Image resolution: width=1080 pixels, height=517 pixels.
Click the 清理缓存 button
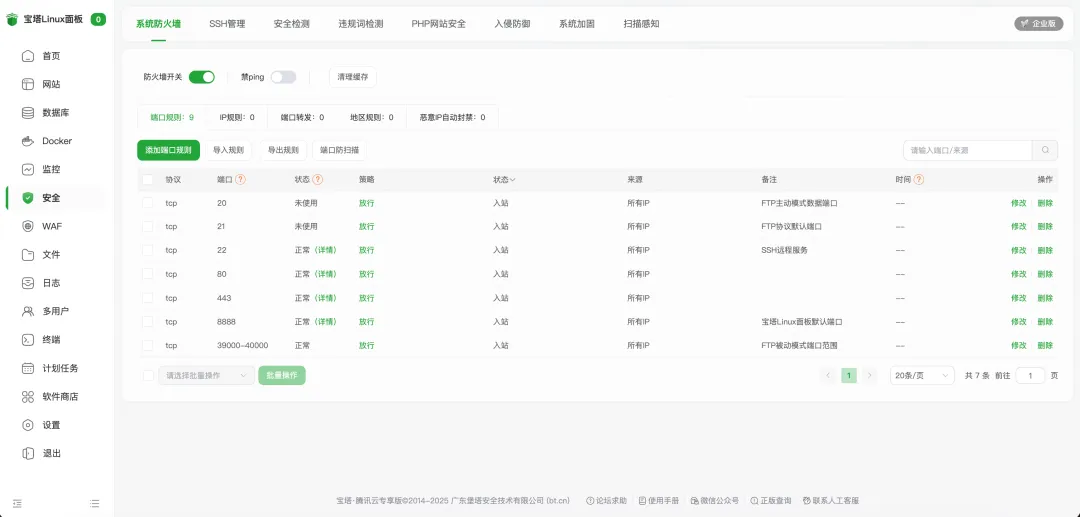point(353,77)
